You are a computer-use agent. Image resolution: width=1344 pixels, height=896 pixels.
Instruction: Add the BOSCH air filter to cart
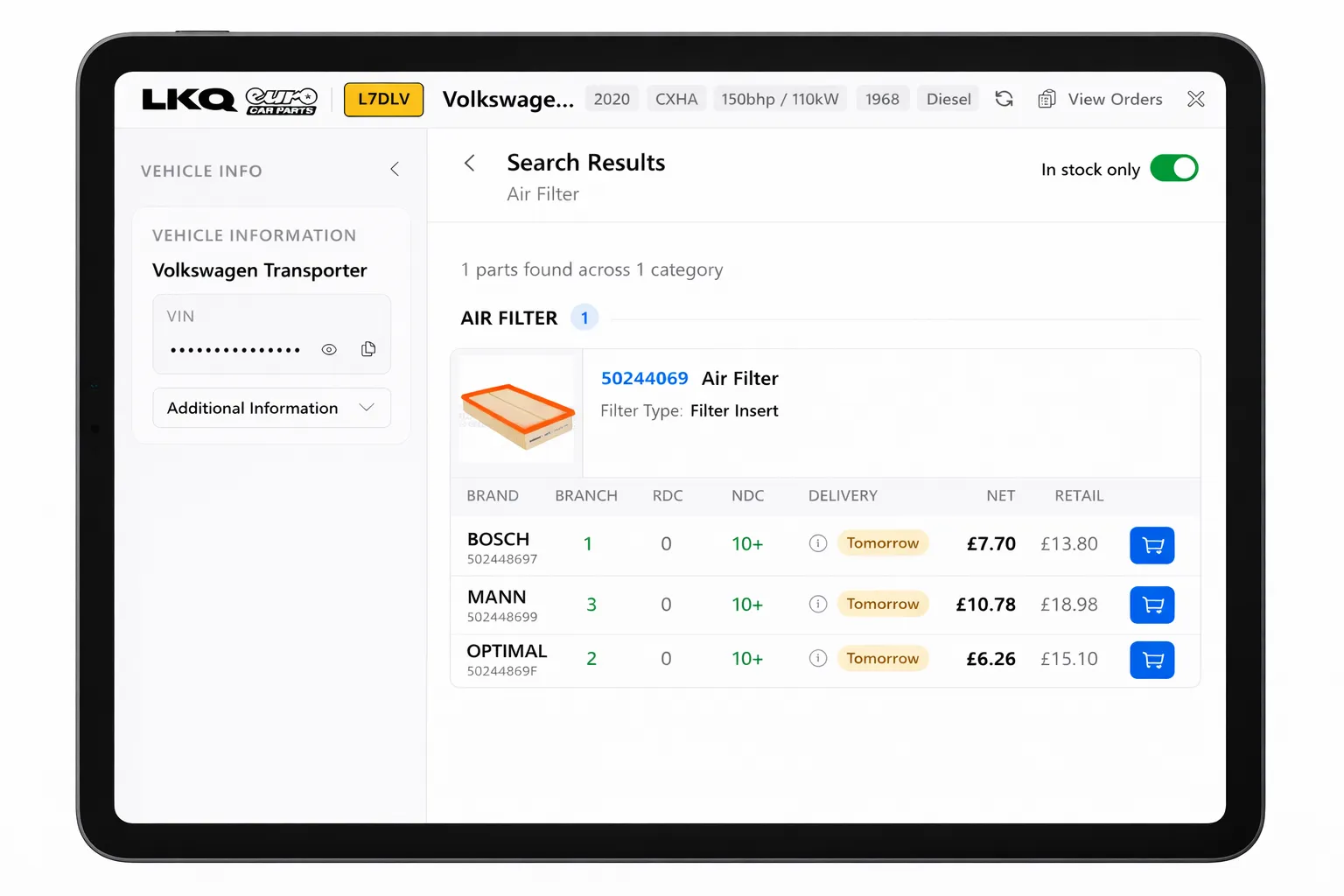tap(1151, 544)
